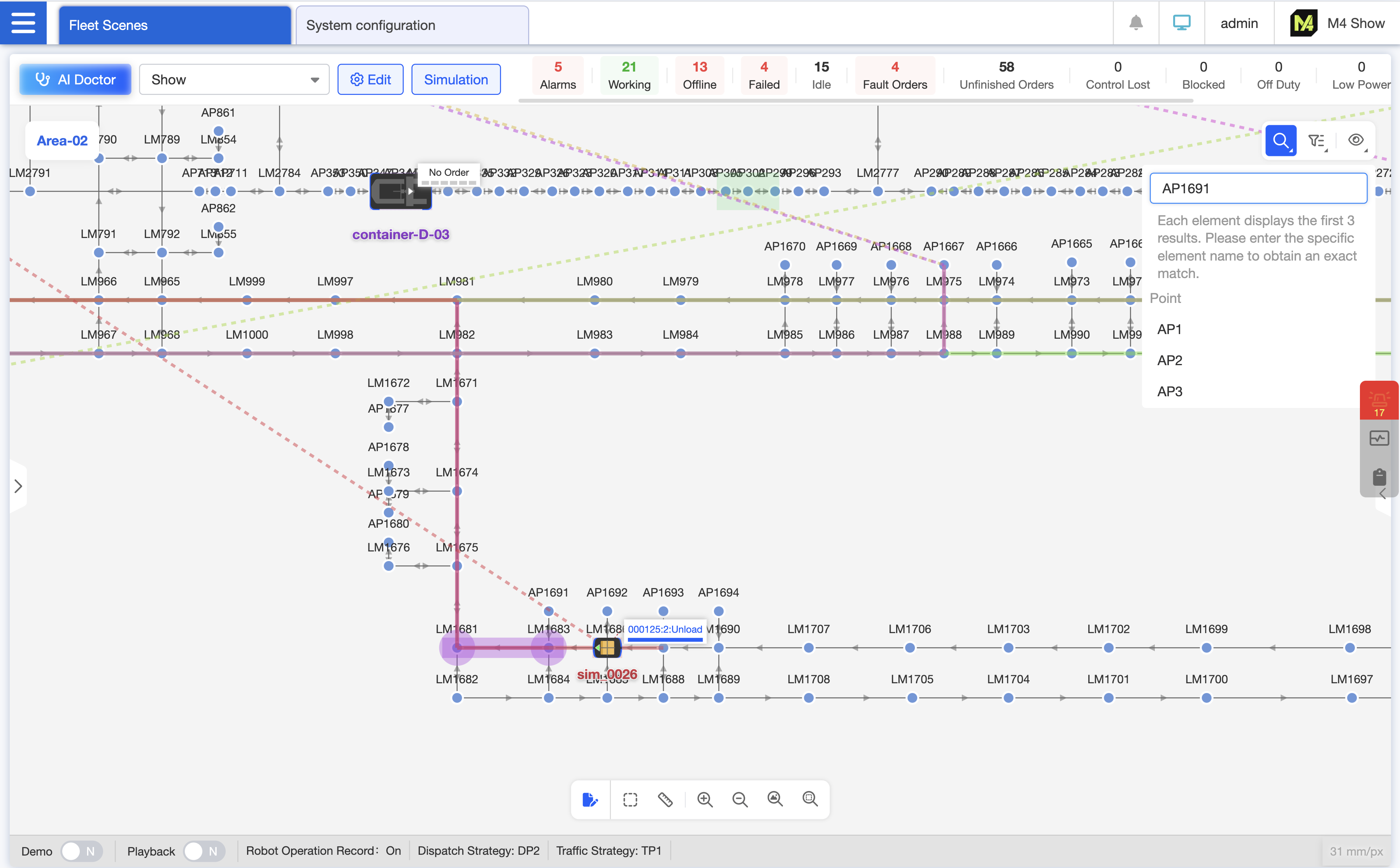
Task: Open the hamburger main menu
Action: pos(23,23)
